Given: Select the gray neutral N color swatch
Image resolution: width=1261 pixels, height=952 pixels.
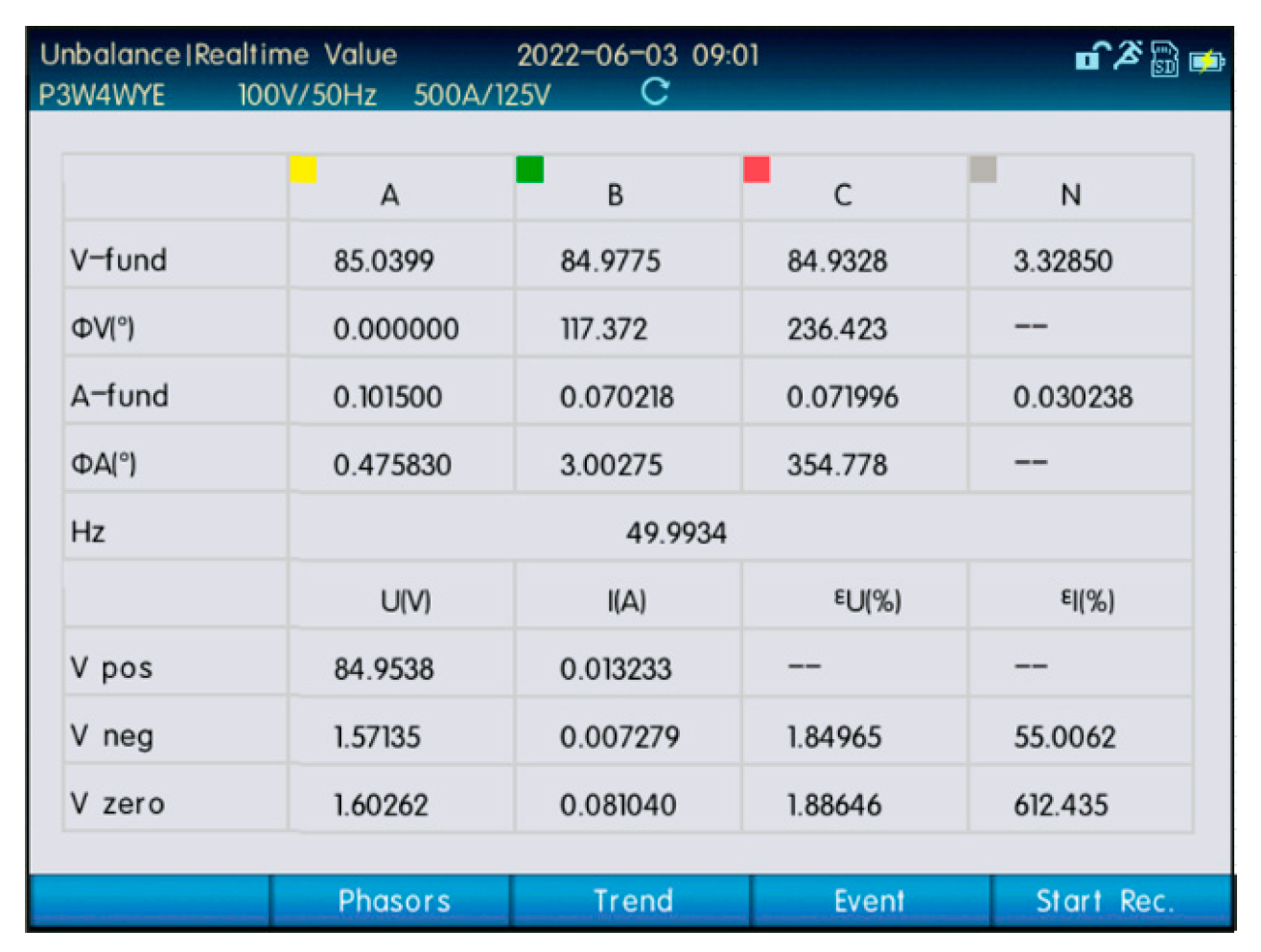Looking at the screenshot, I should tap(983, 170).
